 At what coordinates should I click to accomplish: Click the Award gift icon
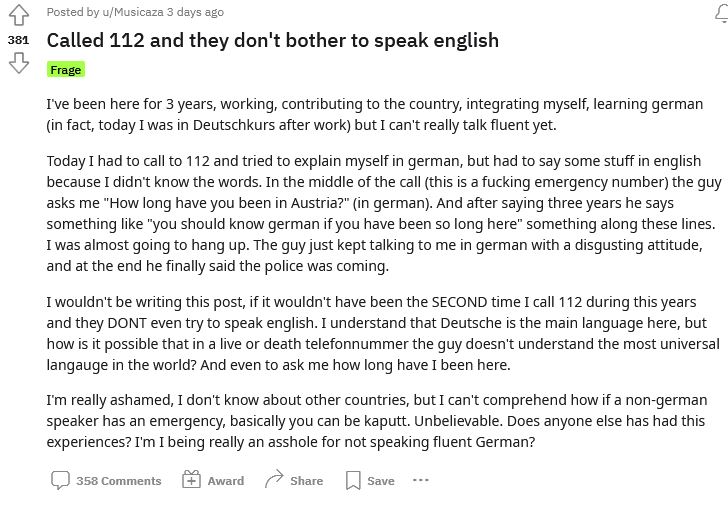[191, 479]
